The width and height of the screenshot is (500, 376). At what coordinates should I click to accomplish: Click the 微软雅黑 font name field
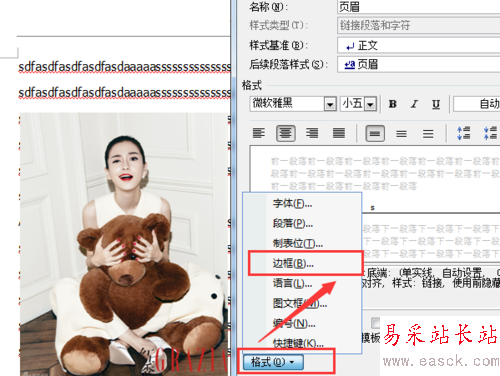[287, 104]
